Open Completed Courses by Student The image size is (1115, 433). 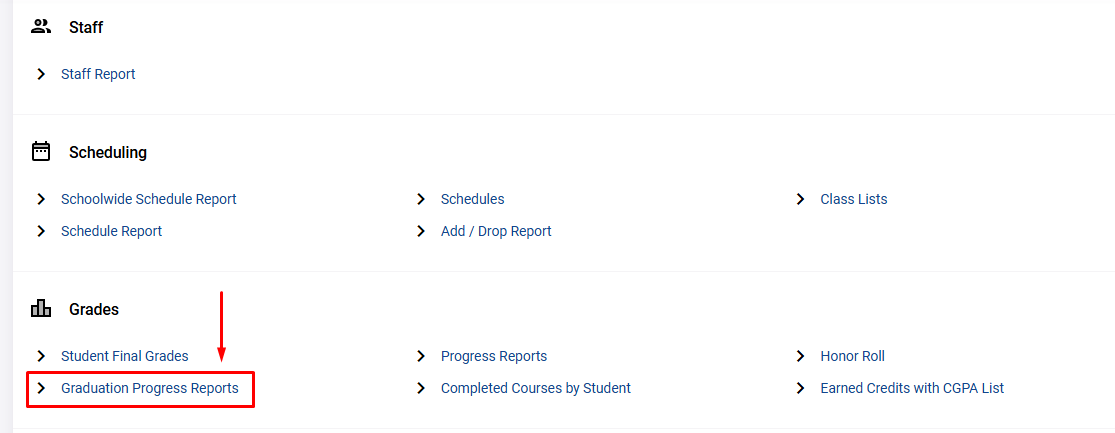(x=535, y=388)
